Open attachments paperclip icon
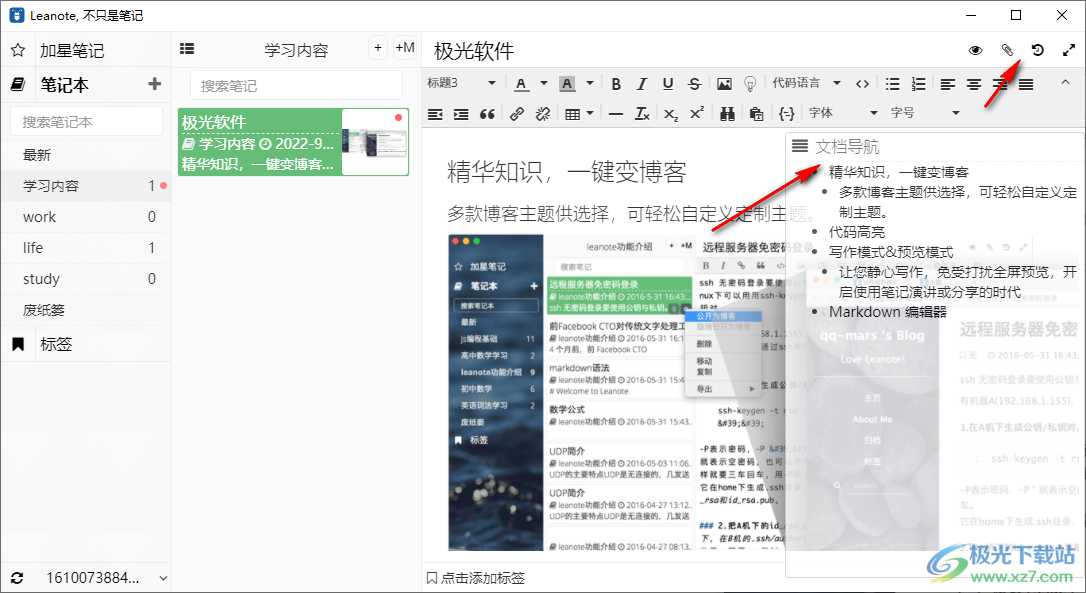 tap(1007, 50)
